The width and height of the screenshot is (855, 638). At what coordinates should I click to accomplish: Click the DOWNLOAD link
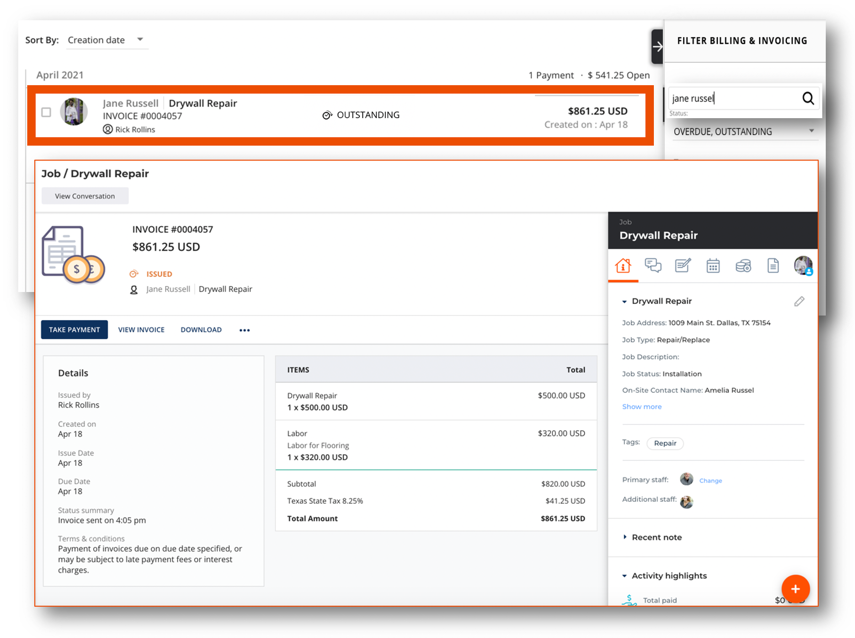(x=201, y=330)
